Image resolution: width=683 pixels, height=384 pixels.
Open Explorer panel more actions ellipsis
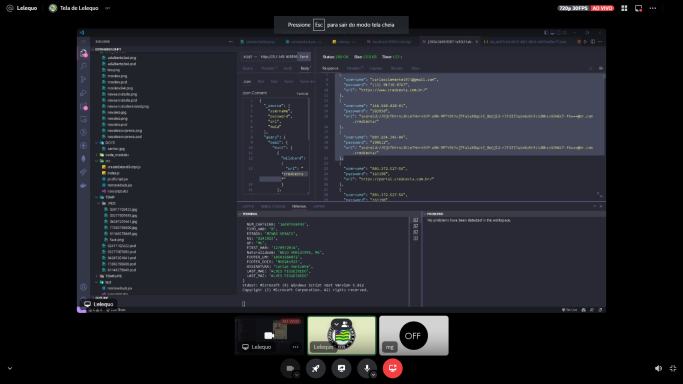point(231,42)
